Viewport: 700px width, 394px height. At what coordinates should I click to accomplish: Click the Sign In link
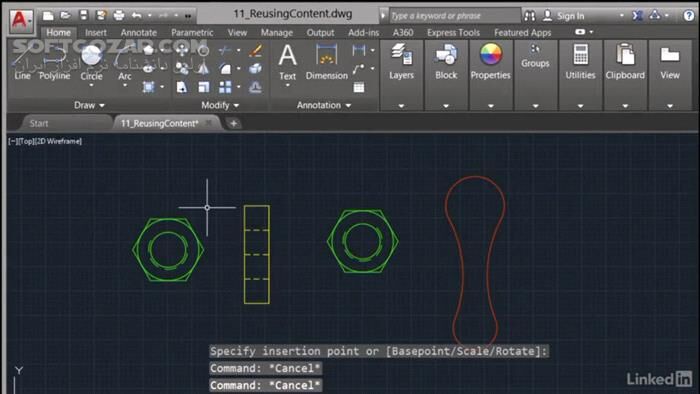point(571,16)
